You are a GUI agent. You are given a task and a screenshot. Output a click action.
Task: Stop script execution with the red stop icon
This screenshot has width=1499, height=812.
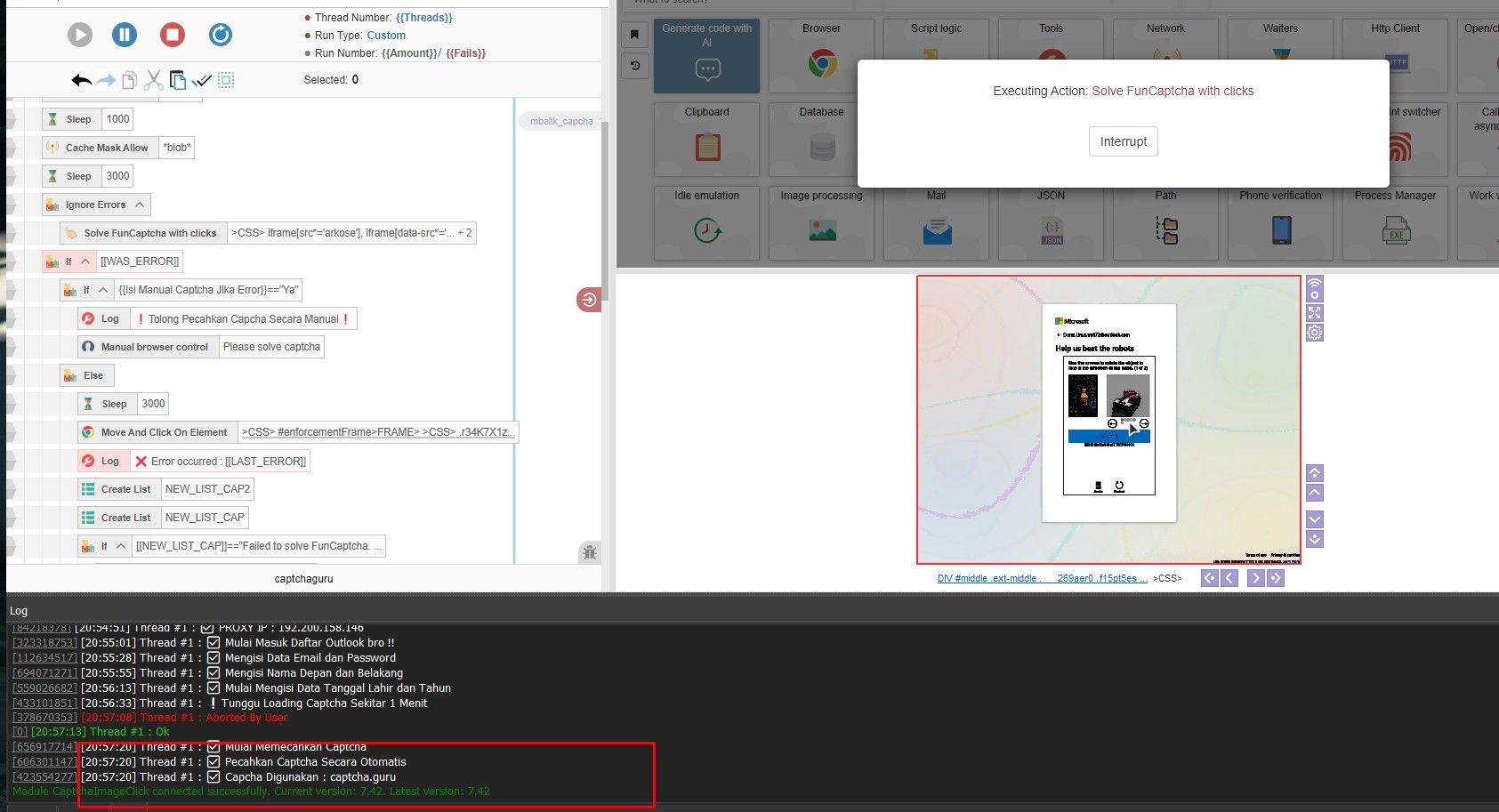[173, 34]
